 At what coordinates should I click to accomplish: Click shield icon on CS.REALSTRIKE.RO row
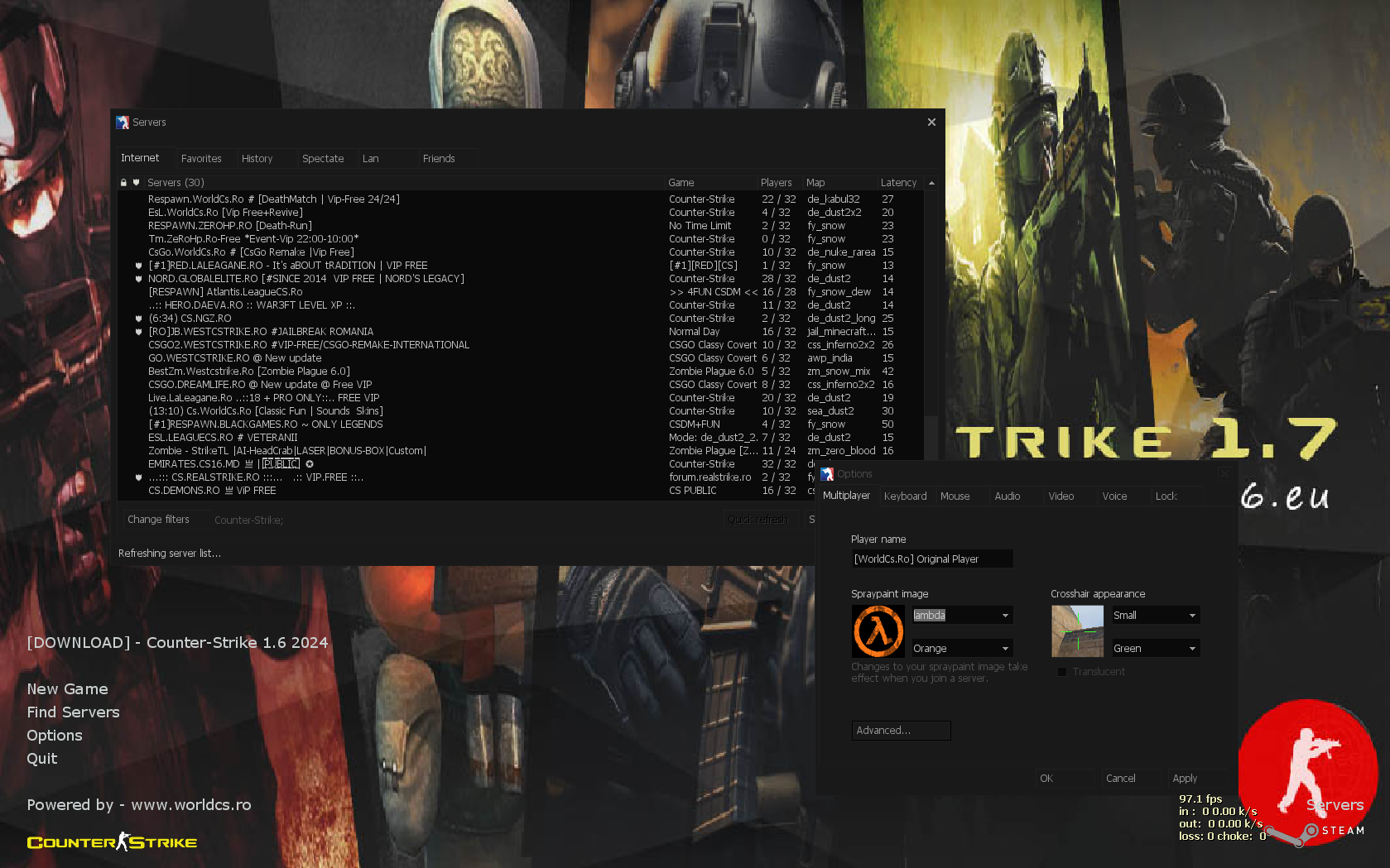[139, 477]
